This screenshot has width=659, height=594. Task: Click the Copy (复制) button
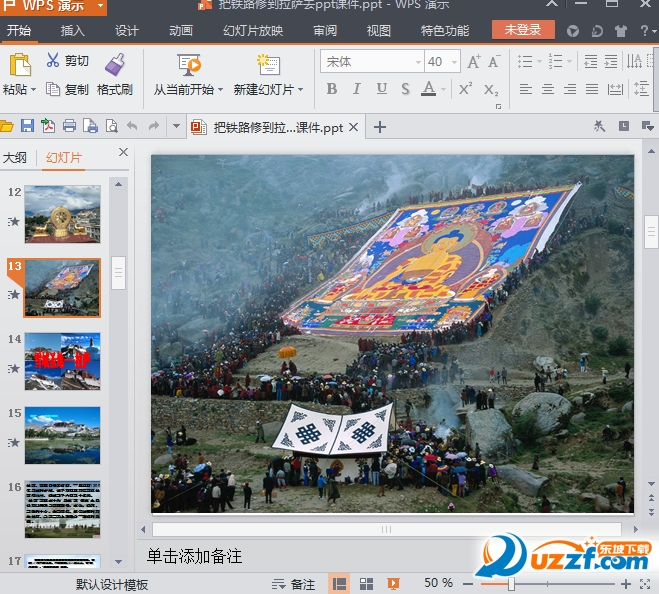[67, 89]
